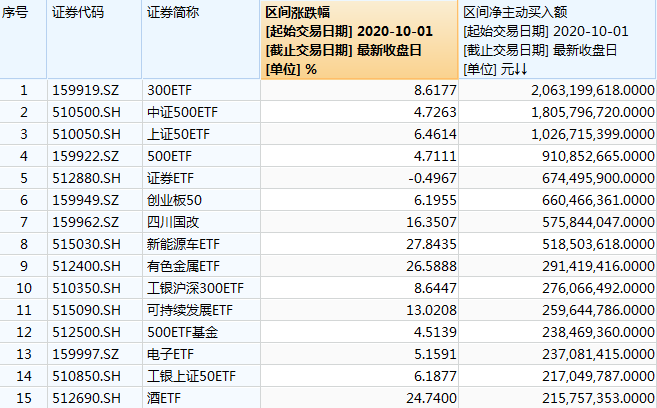Screen dimensions: 657x408
Task: Select security code 159919.SZ
Action: [x=85, y=90]
